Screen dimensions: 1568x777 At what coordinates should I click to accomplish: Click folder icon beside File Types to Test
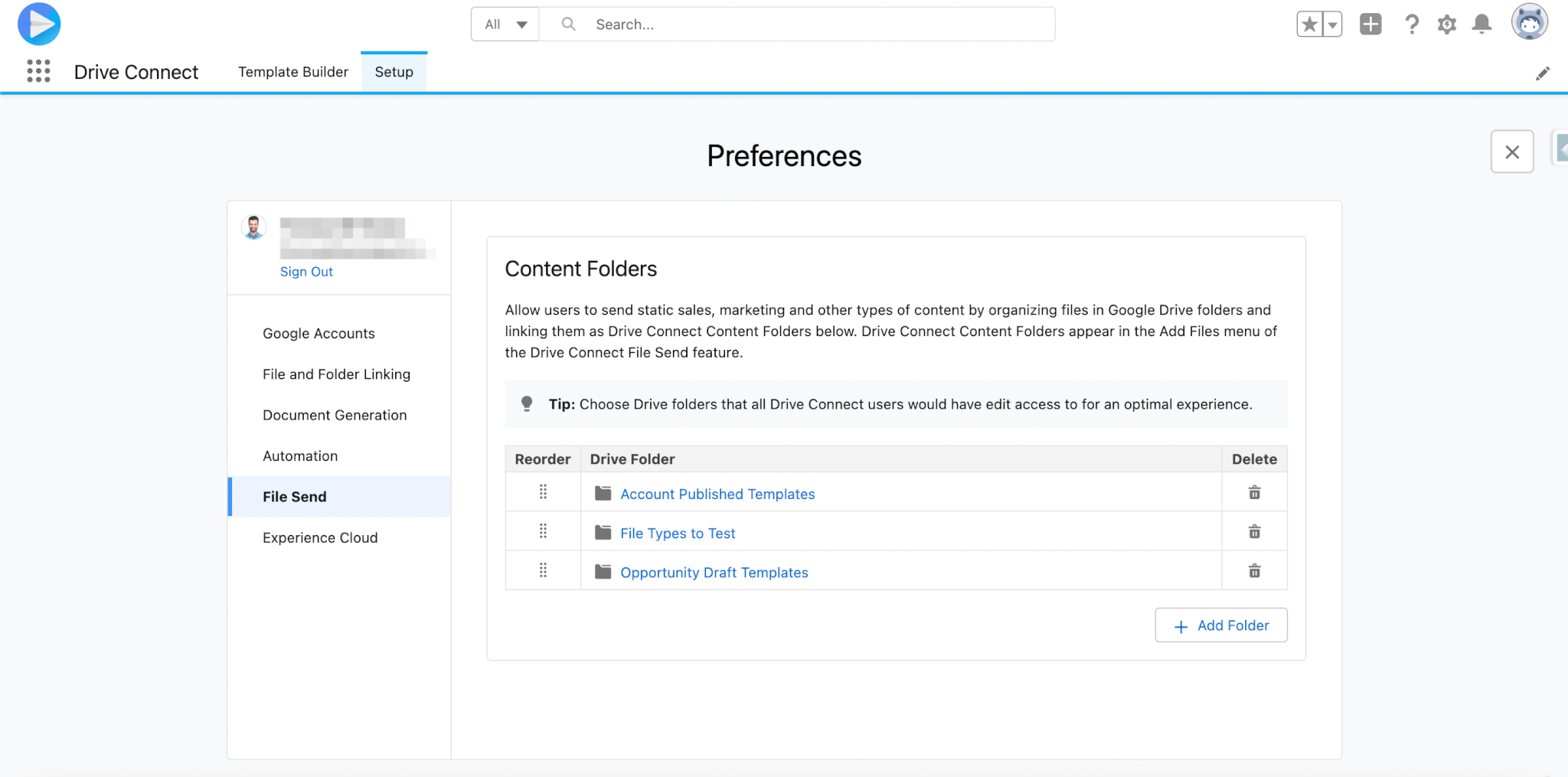coord(603,532)
